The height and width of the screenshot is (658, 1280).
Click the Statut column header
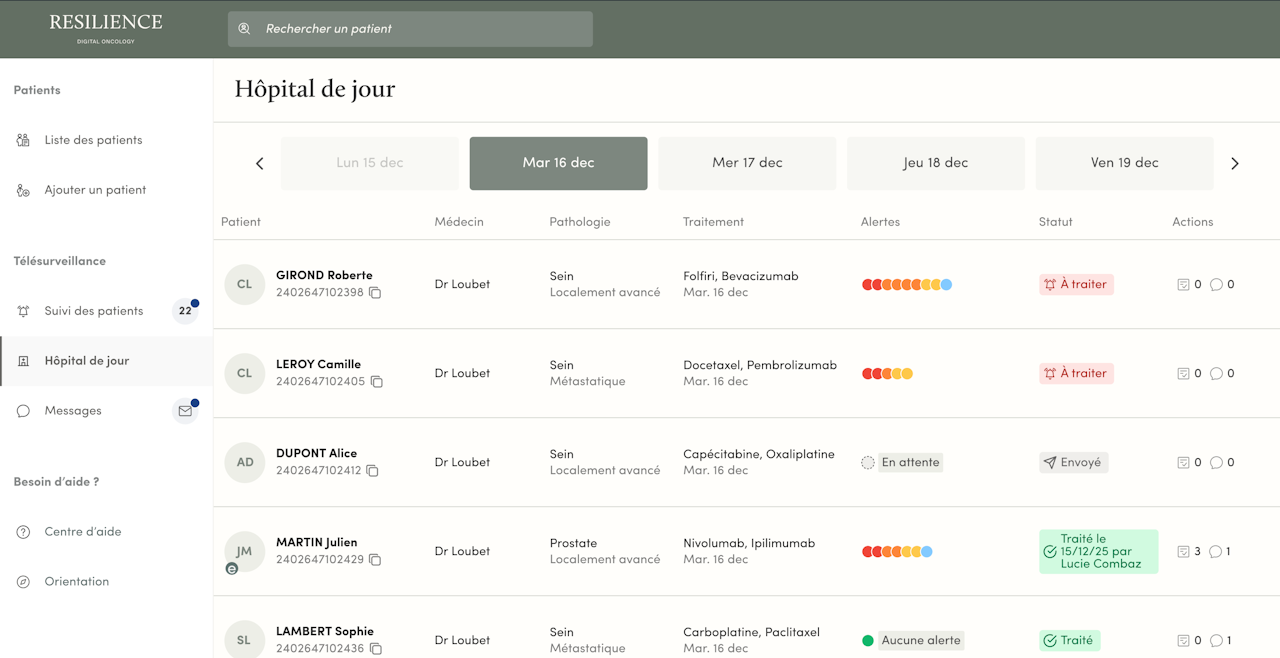pos(1055,222)
